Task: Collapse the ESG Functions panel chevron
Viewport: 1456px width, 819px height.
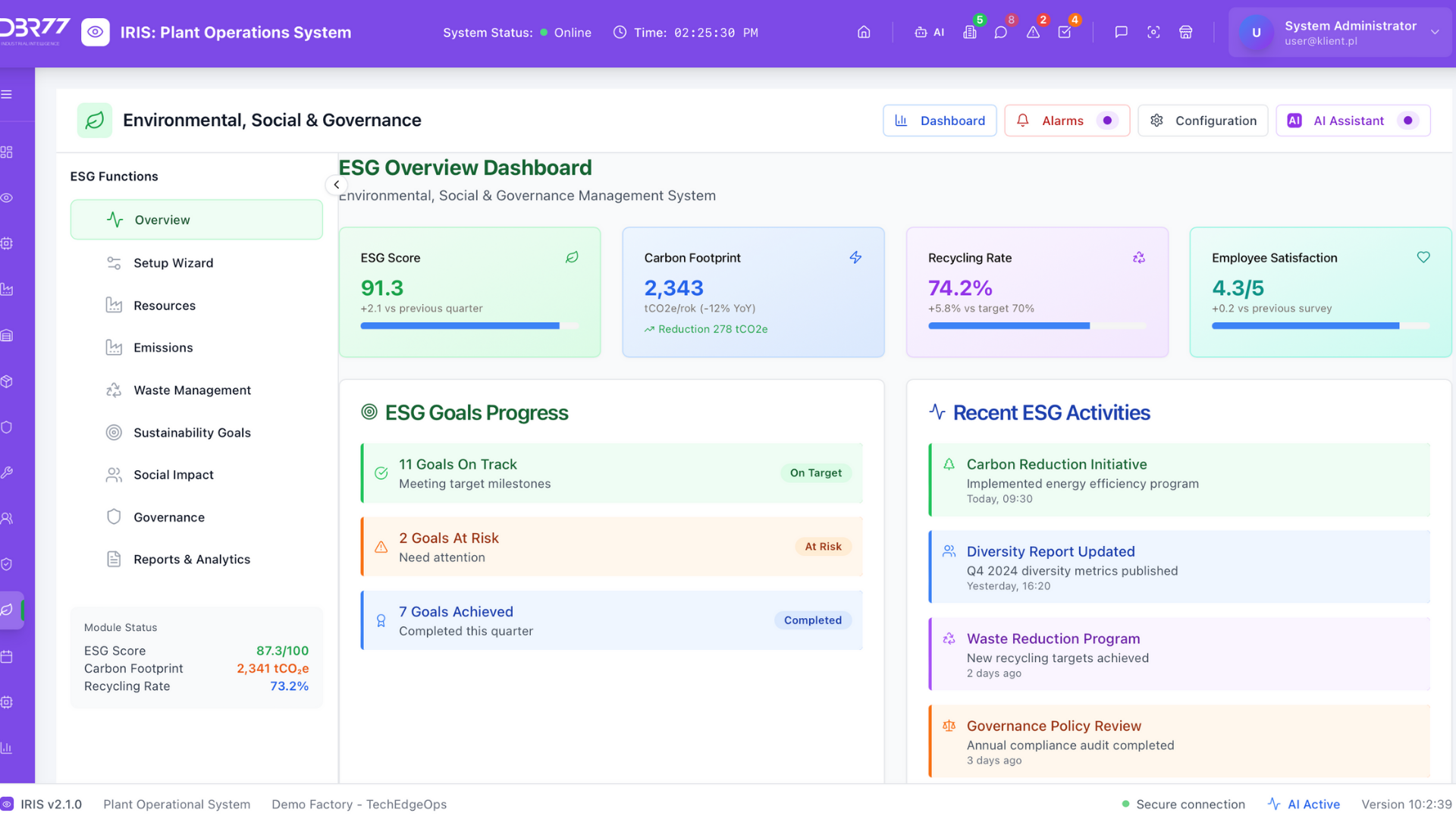Action: click(x=336, y=185)
